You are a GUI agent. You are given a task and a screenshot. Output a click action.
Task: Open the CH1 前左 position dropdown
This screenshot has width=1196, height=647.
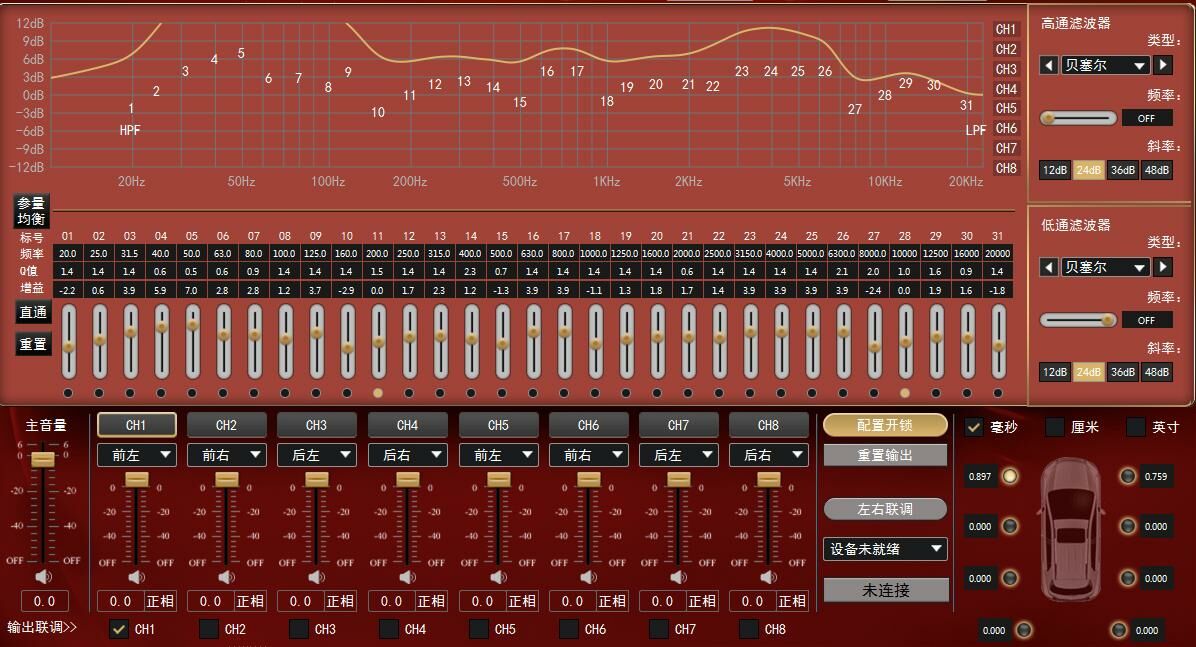(x=136, y=455)
